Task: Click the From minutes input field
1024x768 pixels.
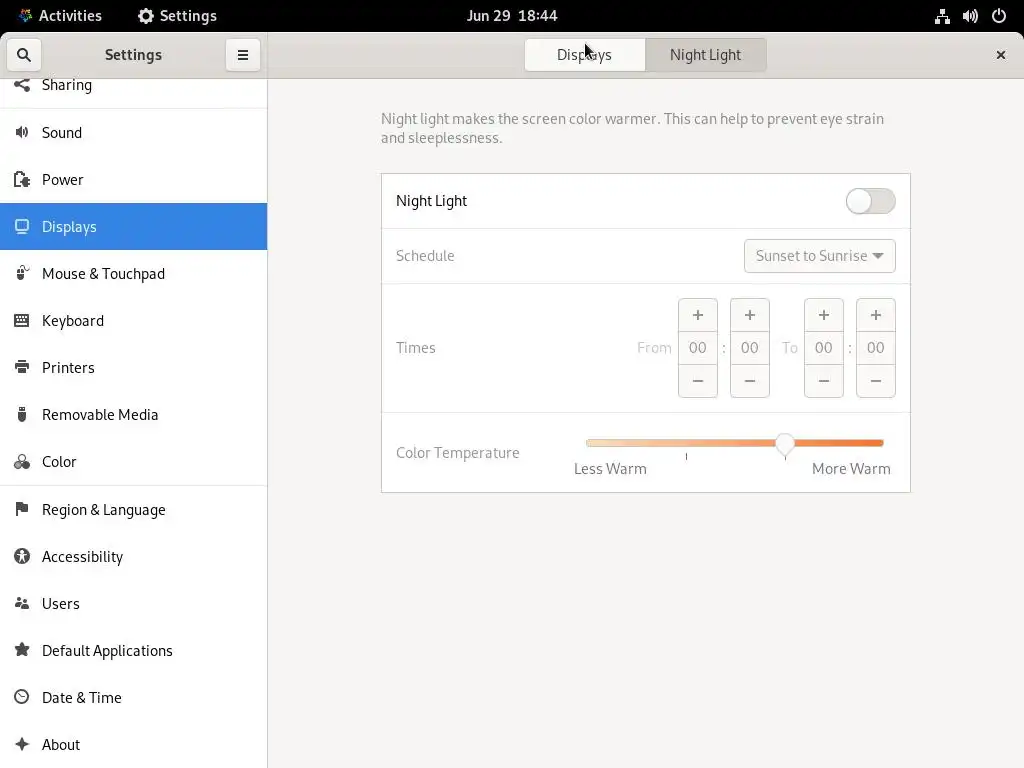Action: pos(750,348)
